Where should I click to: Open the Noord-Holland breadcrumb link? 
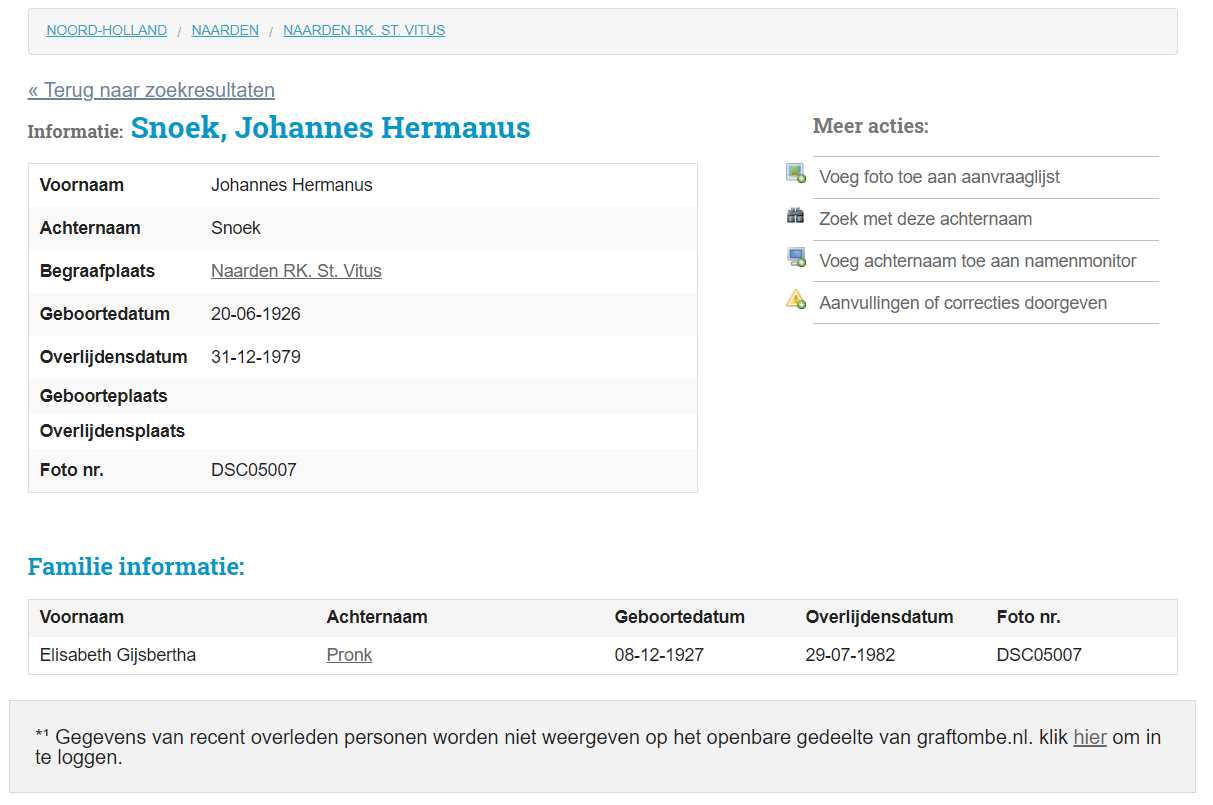pyautogui.click(x=107, y=31)
